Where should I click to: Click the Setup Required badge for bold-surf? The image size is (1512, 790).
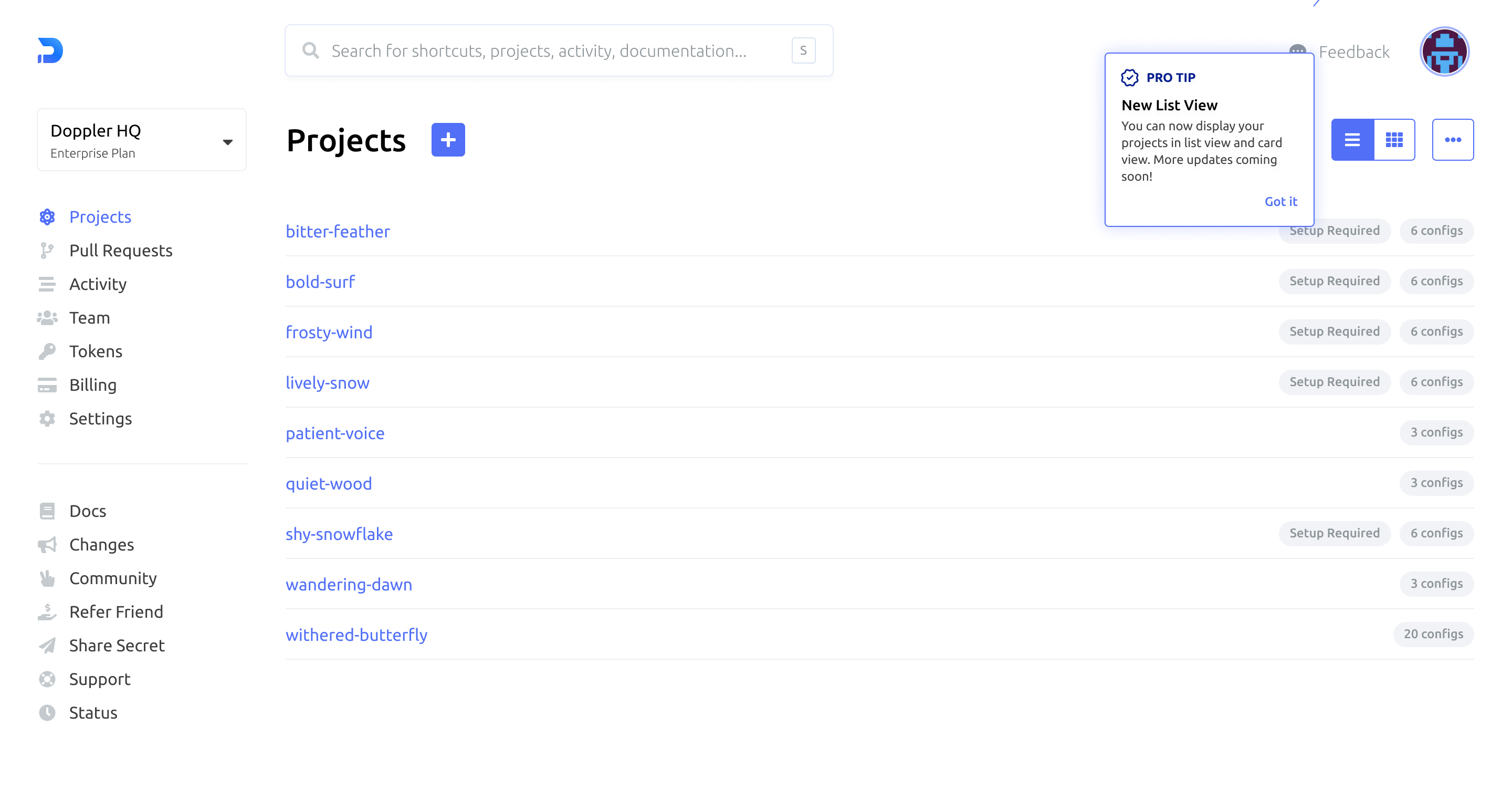coord(1335,281)
